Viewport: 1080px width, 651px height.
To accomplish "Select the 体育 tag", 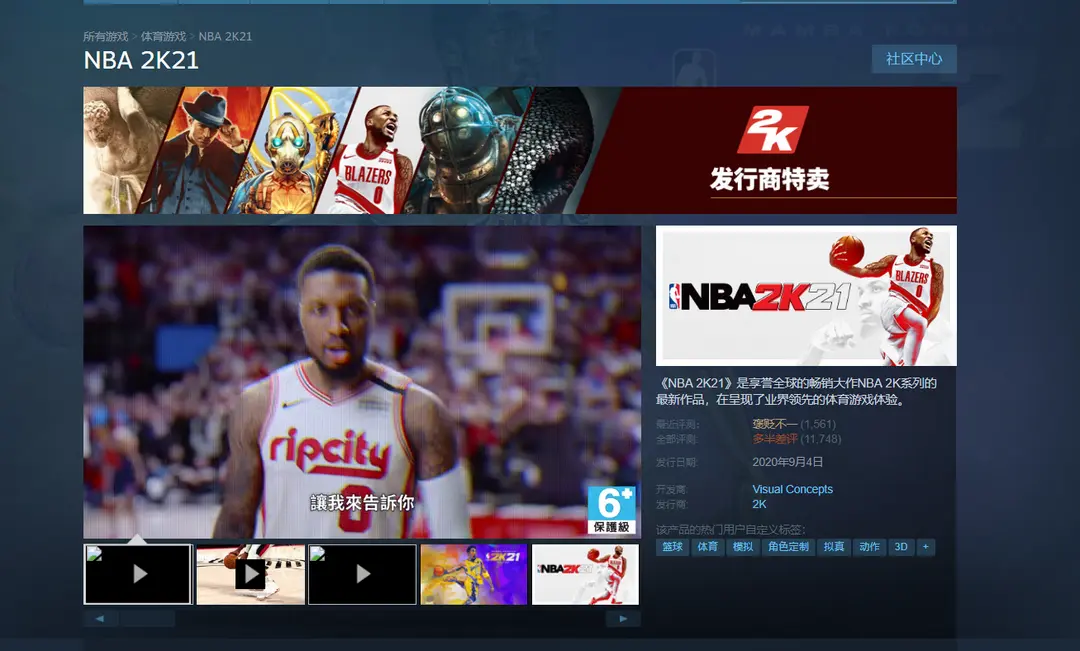I will point(707,547).
